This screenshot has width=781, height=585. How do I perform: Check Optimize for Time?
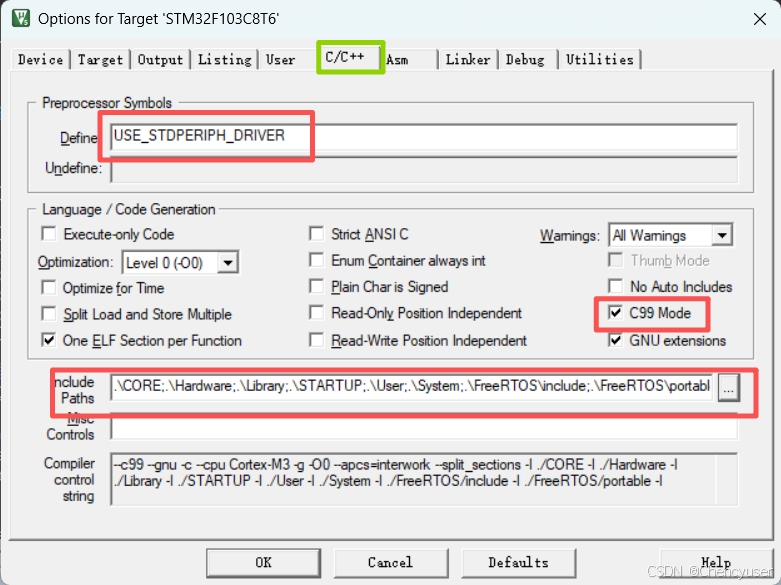(x=49, y=288)
